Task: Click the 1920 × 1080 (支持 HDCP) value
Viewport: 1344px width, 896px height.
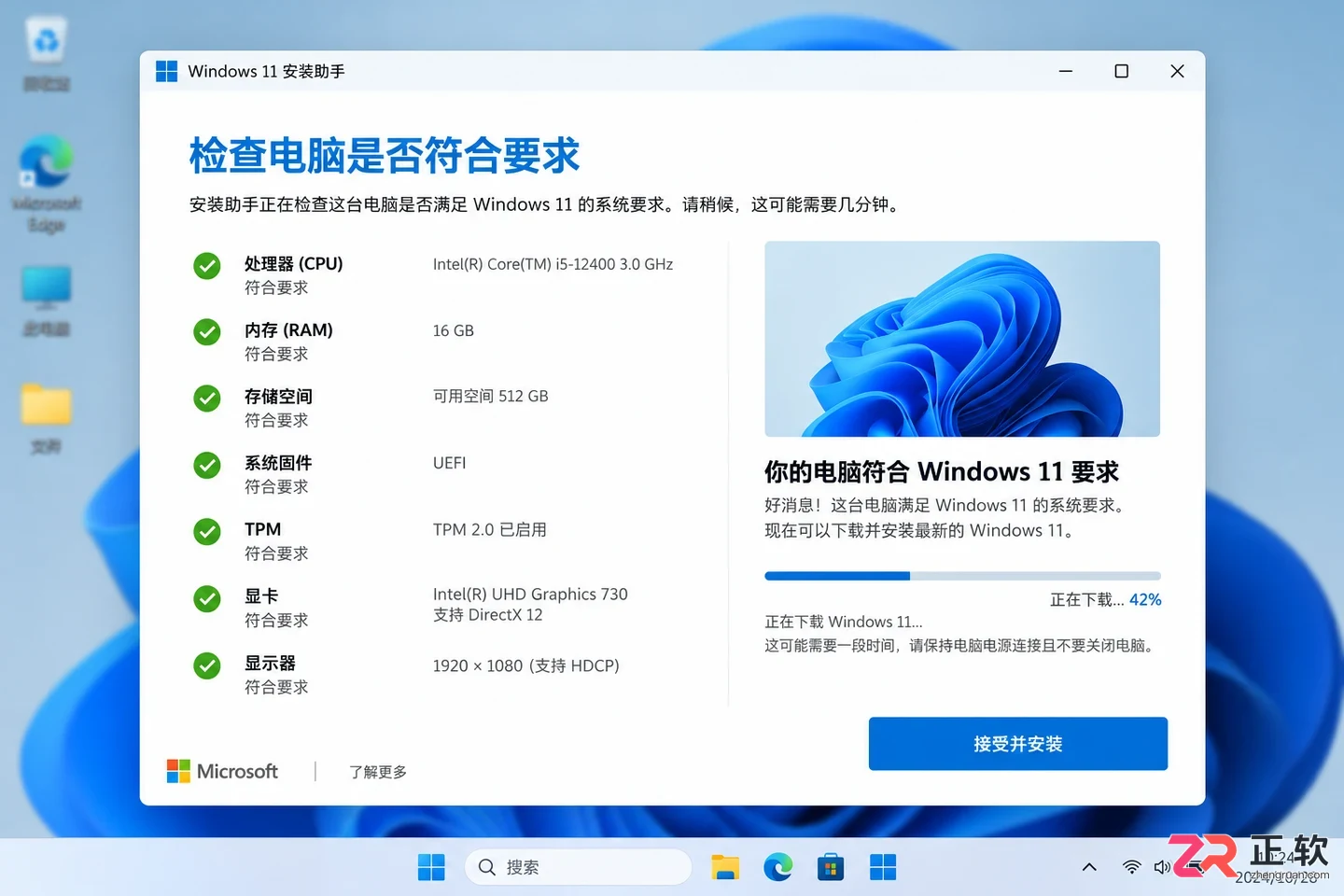Action: 525,665
